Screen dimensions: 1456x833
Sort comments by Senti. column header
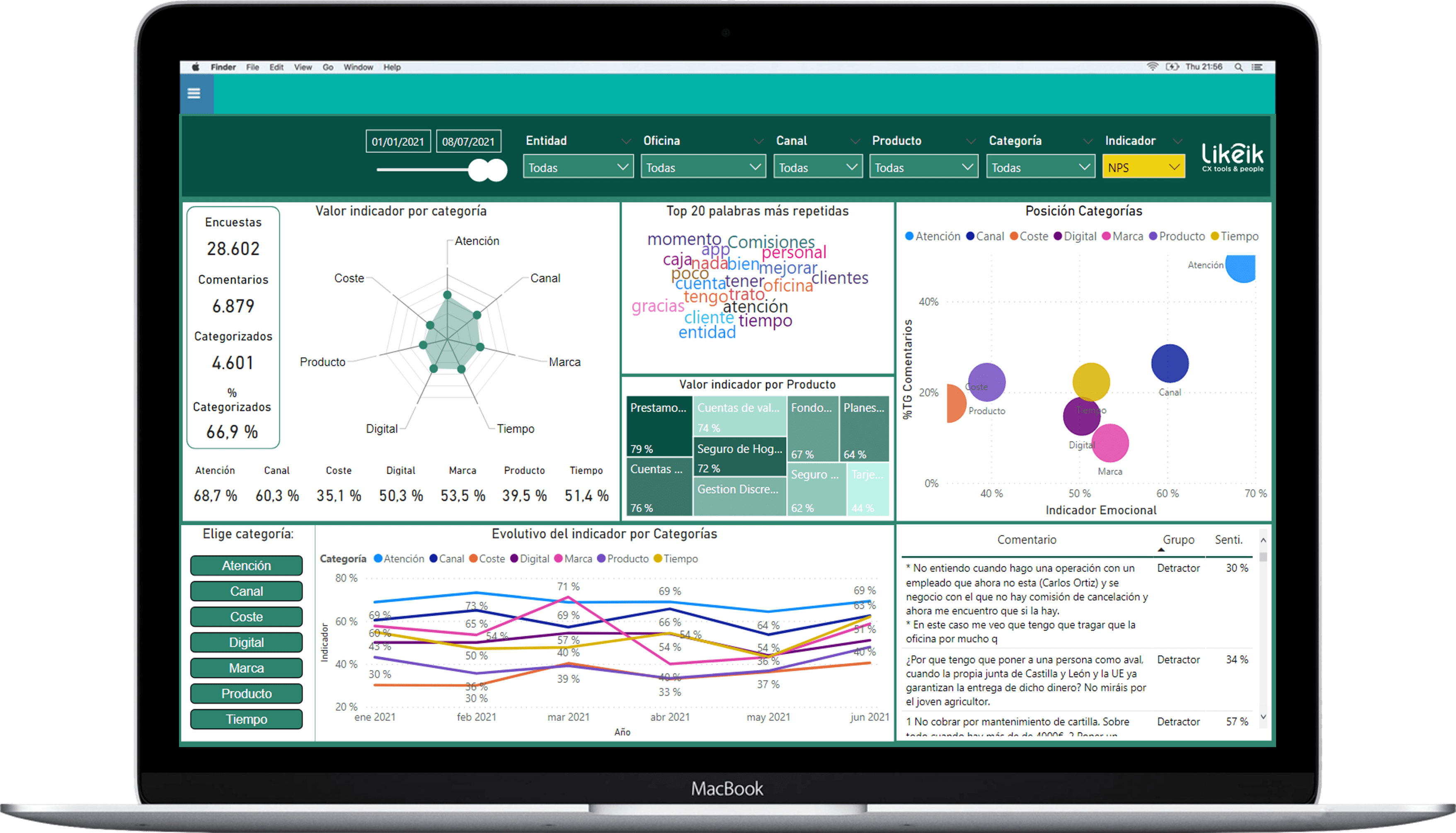click(1229, 540)
